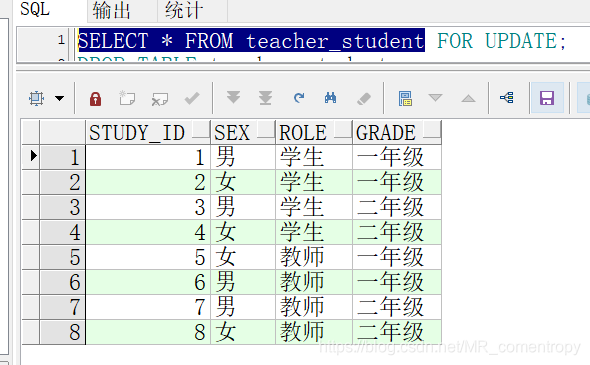Switch to the 统计 tab
590x365 pixels.
[x=184, y=10]
